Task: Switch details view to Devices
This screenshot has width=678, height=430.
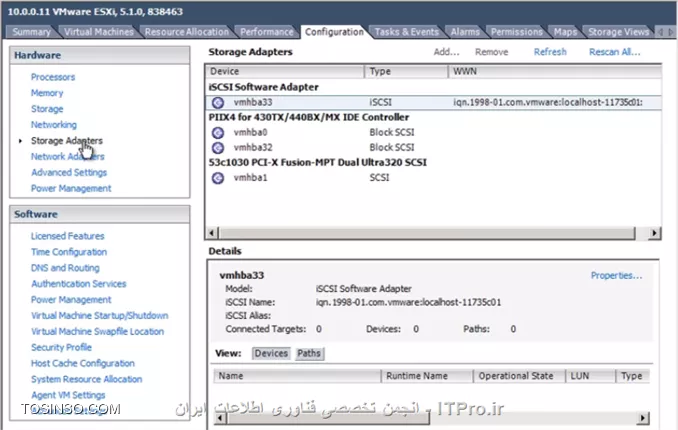Action: (271, 353)
